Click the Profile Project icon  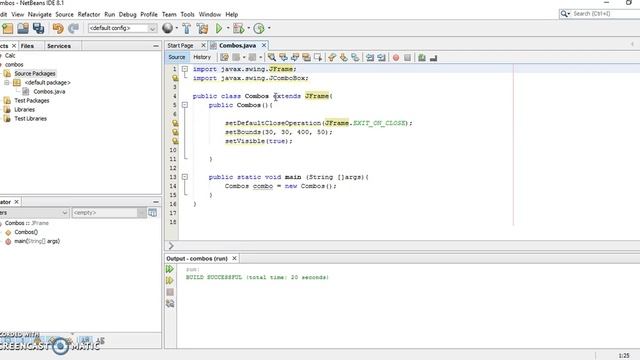click(x=259, y=28)
